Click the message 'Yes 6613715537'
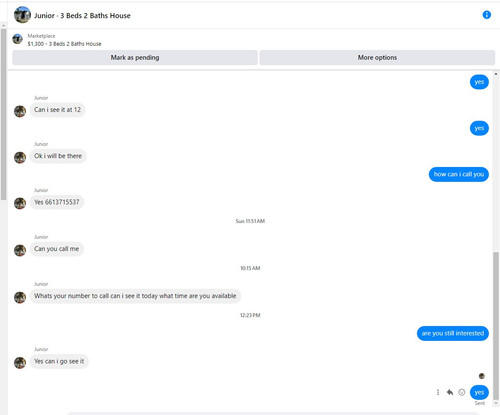This screenshot has height=415, width=500. (57, 202)
